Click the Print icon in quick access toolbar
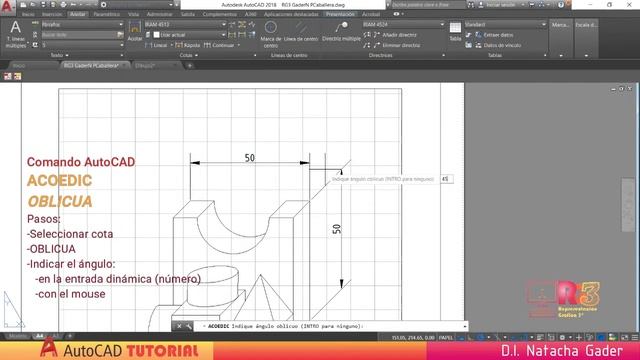Screen dimensions: 640x360 click(x=63, y=5)
